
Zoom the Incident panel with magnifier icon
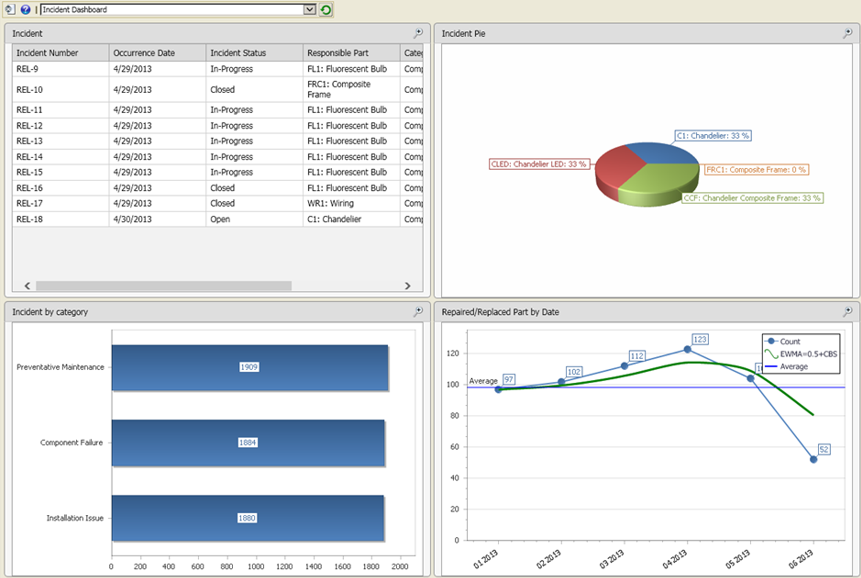coord(418,33)
